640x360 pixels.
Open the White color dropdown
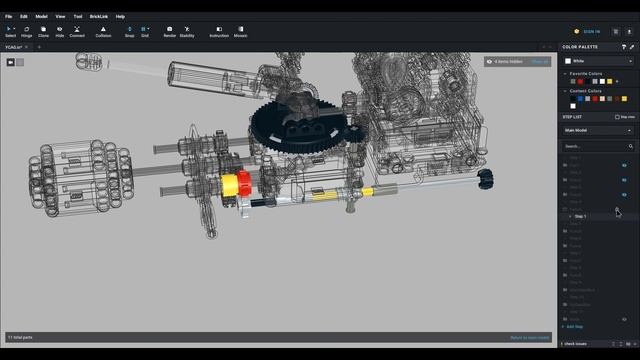(598, 61)
